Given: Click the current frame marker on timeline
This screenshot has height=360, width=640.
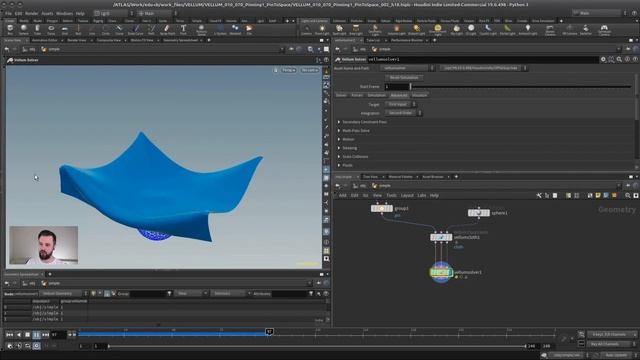Looking at the screenshot, I should coord(269,332).
